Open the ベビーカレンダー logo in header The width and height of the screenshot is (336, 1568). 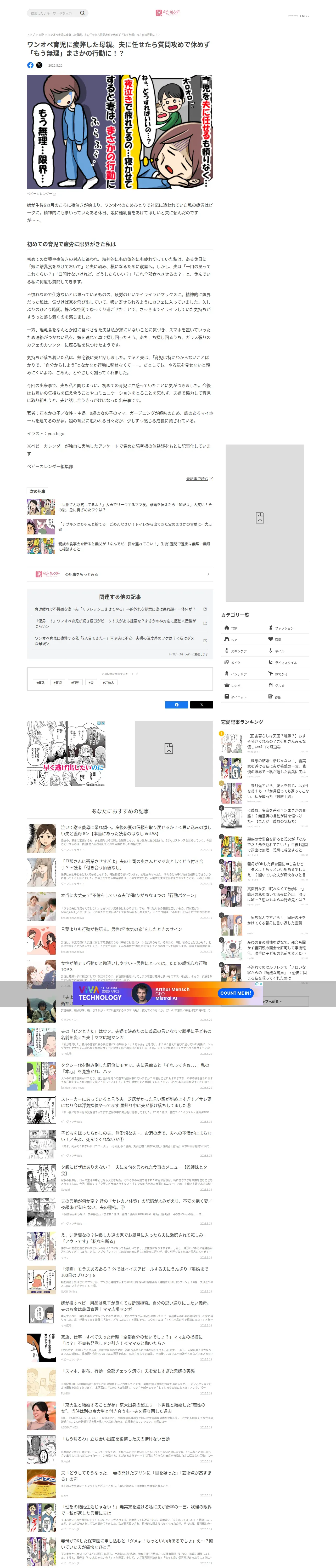[168, 12]
